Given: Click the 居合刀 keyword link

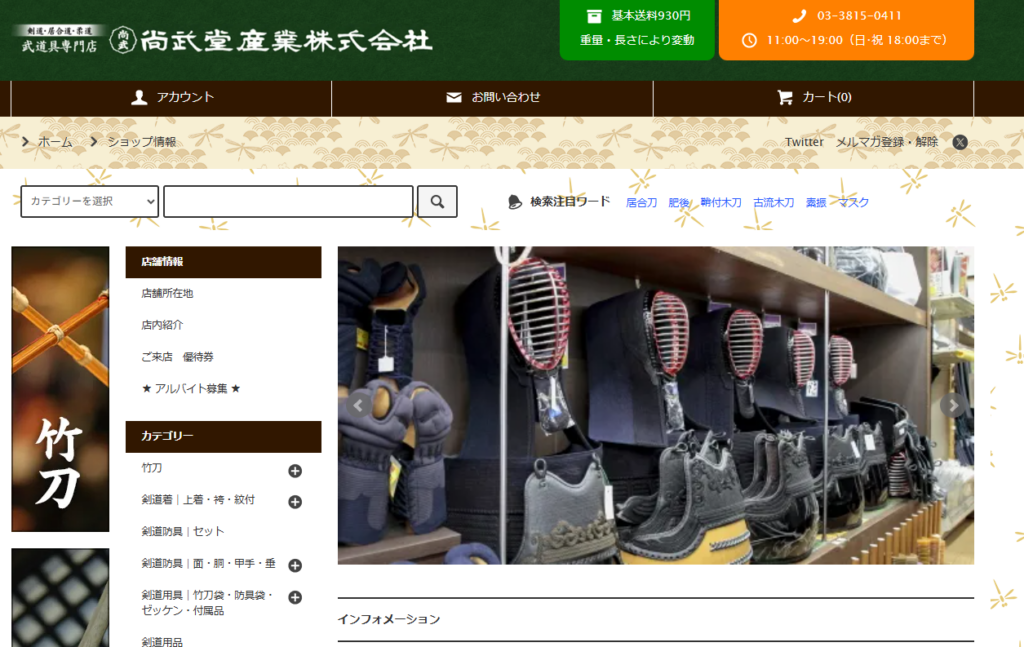Looking at the screenshot, I should (x=641, y=202).
